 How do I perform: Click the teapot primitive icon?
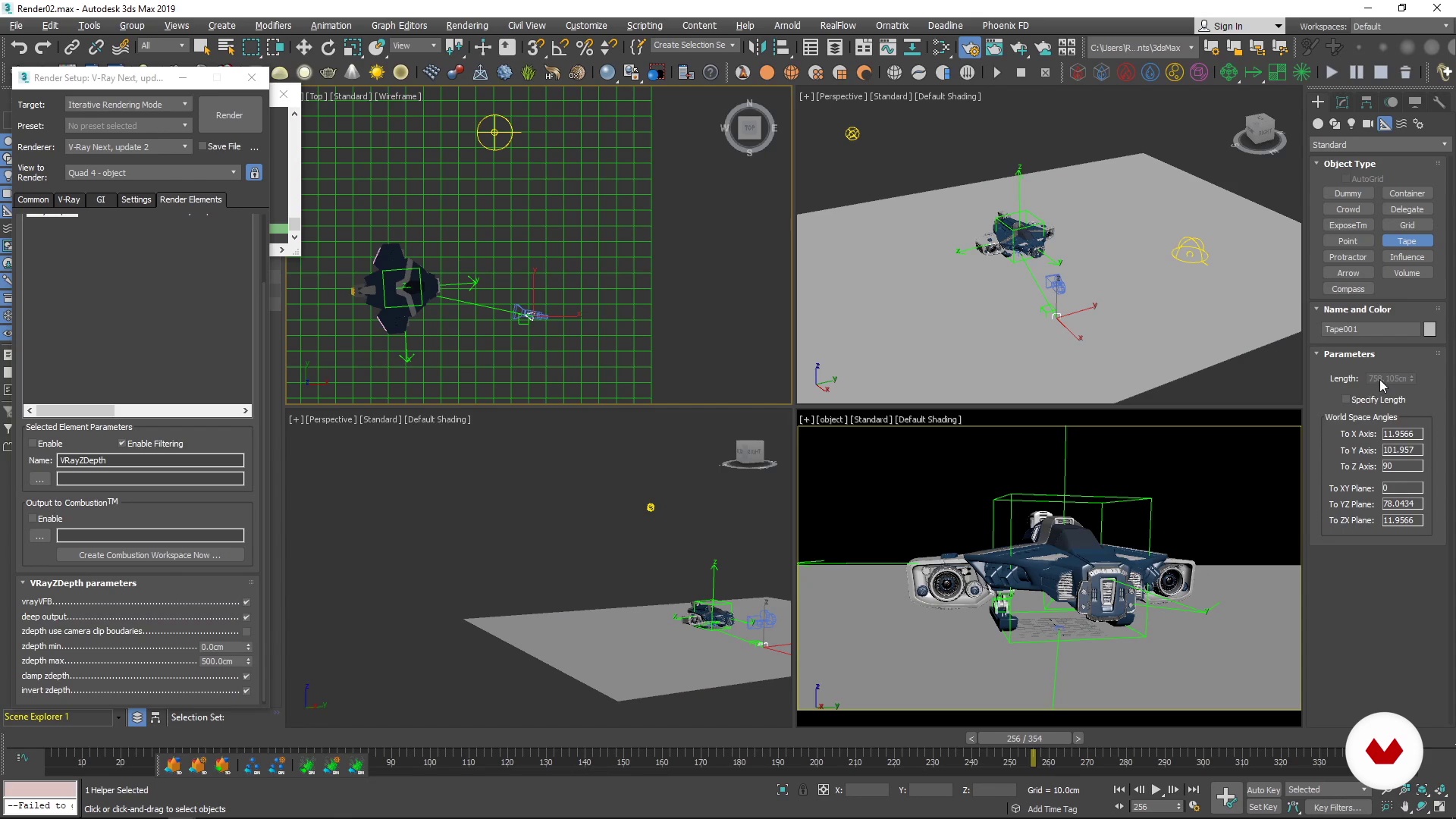pyautogui.click(x=328, y=72)
